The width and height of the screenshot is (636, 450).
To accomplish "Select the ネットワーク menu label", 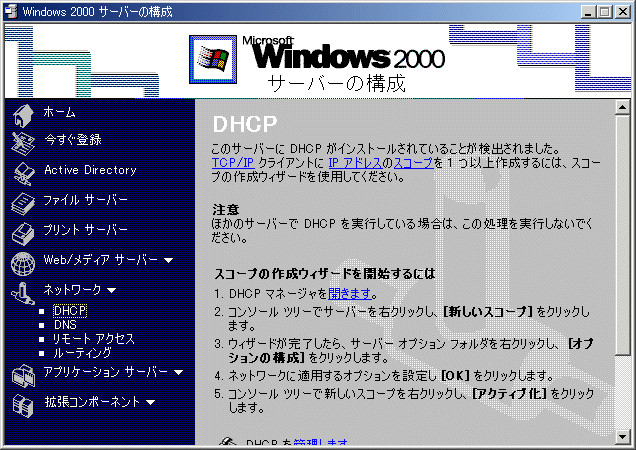I will pos(73,289).
